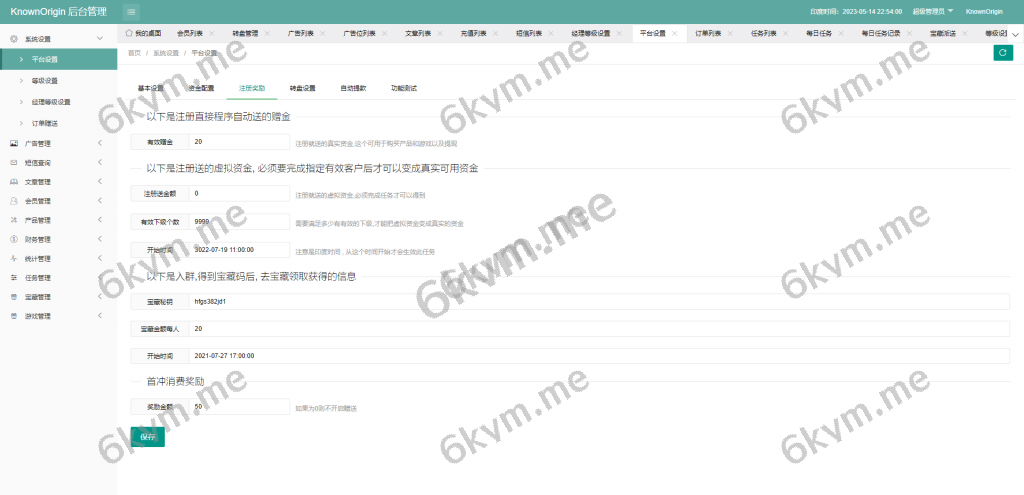
Task: Expand the 游戏管理 sidebar menu
Action: click(99, 316)
